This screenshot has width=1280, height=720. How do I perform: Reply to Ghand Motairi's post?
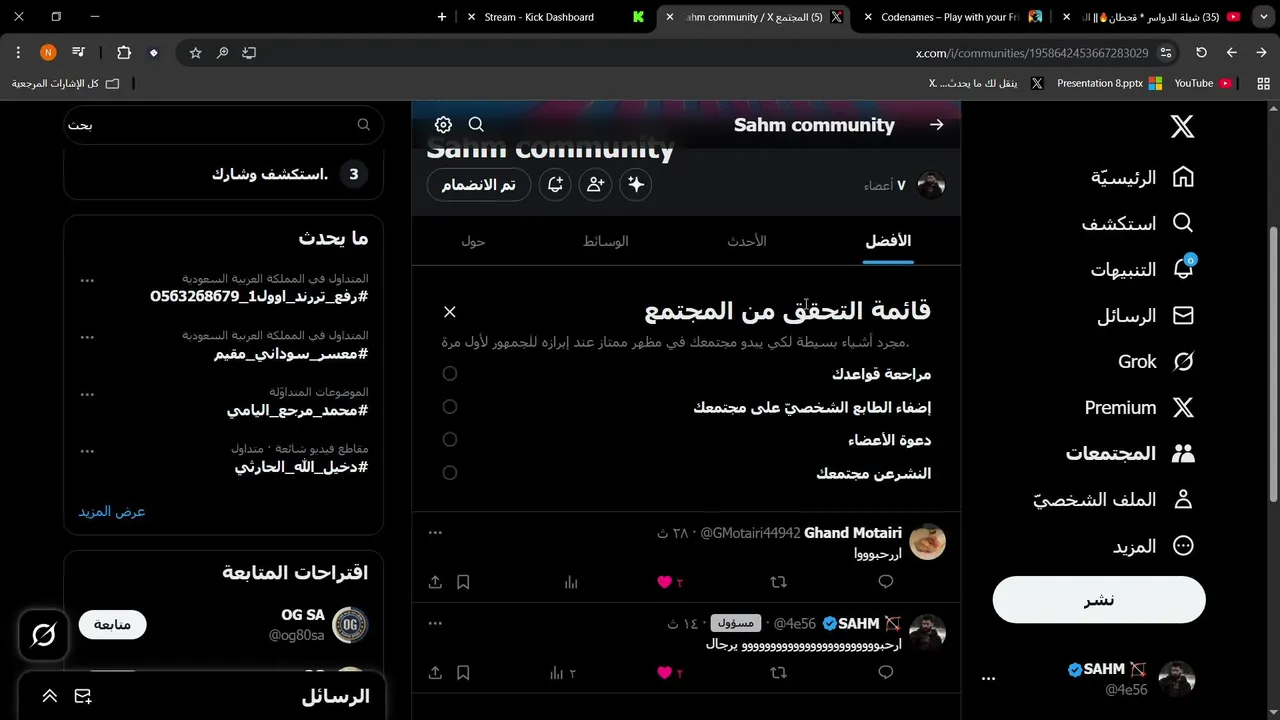[885, 582]
